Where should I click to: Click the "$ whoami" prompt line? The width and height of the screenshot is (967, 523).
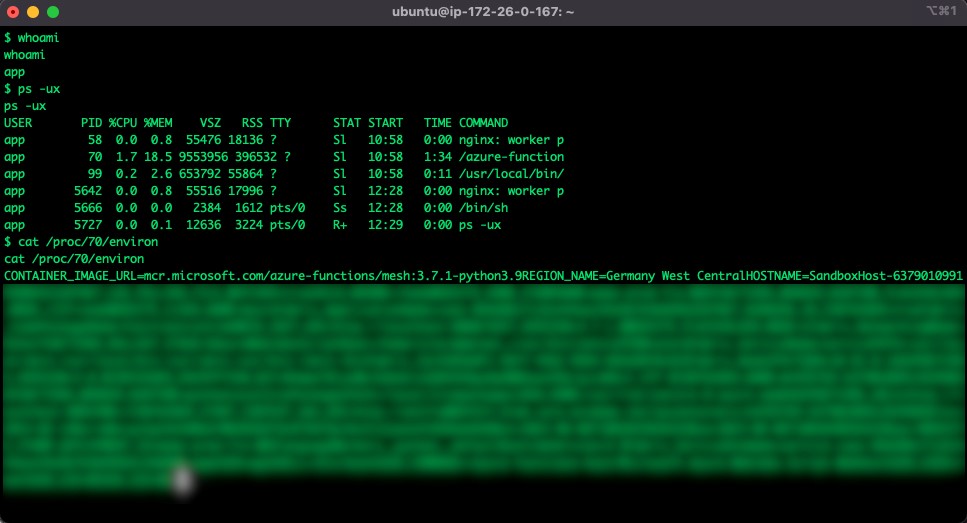click(31, 38)
